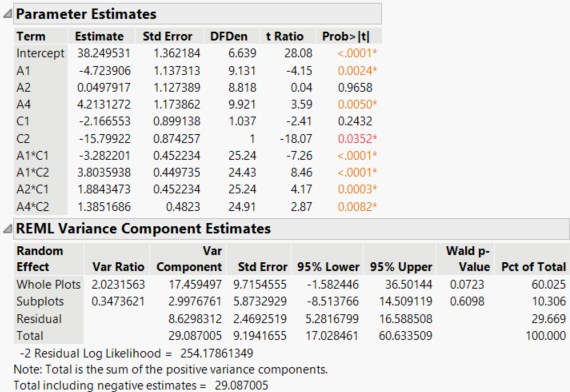Select the A1 term row label

23,71
